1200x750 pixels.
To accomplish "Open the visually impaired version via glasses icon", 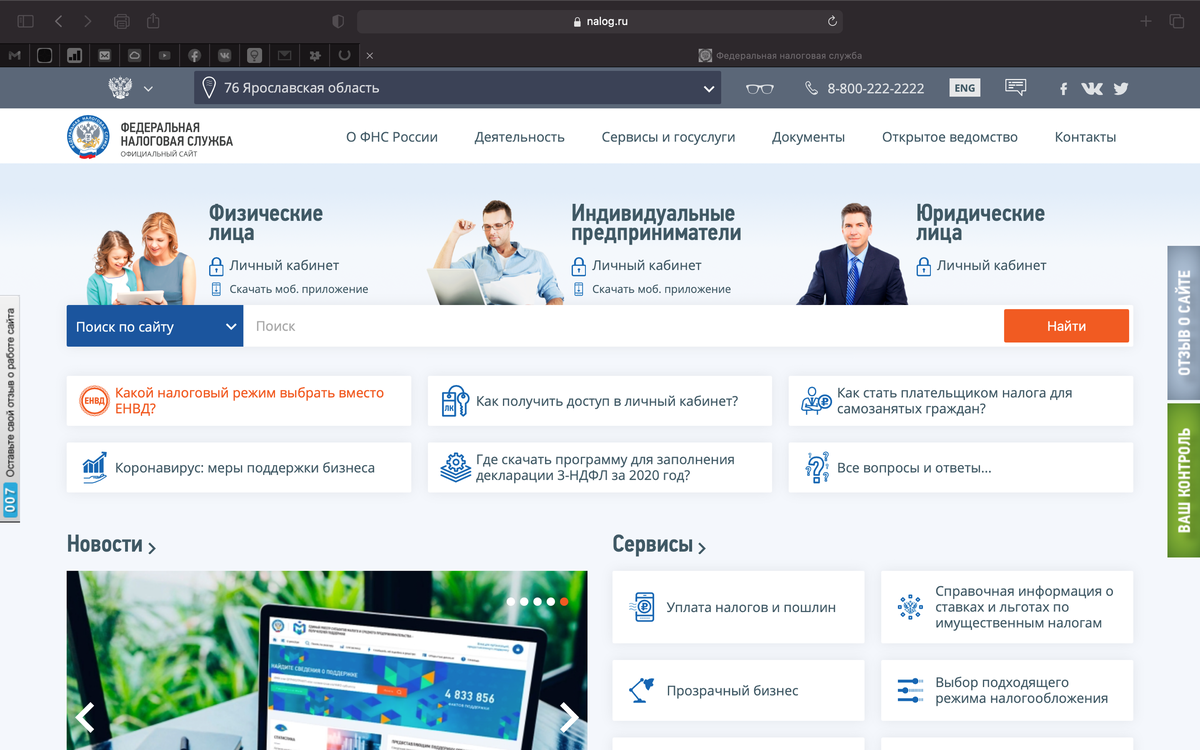I will 760,88.
